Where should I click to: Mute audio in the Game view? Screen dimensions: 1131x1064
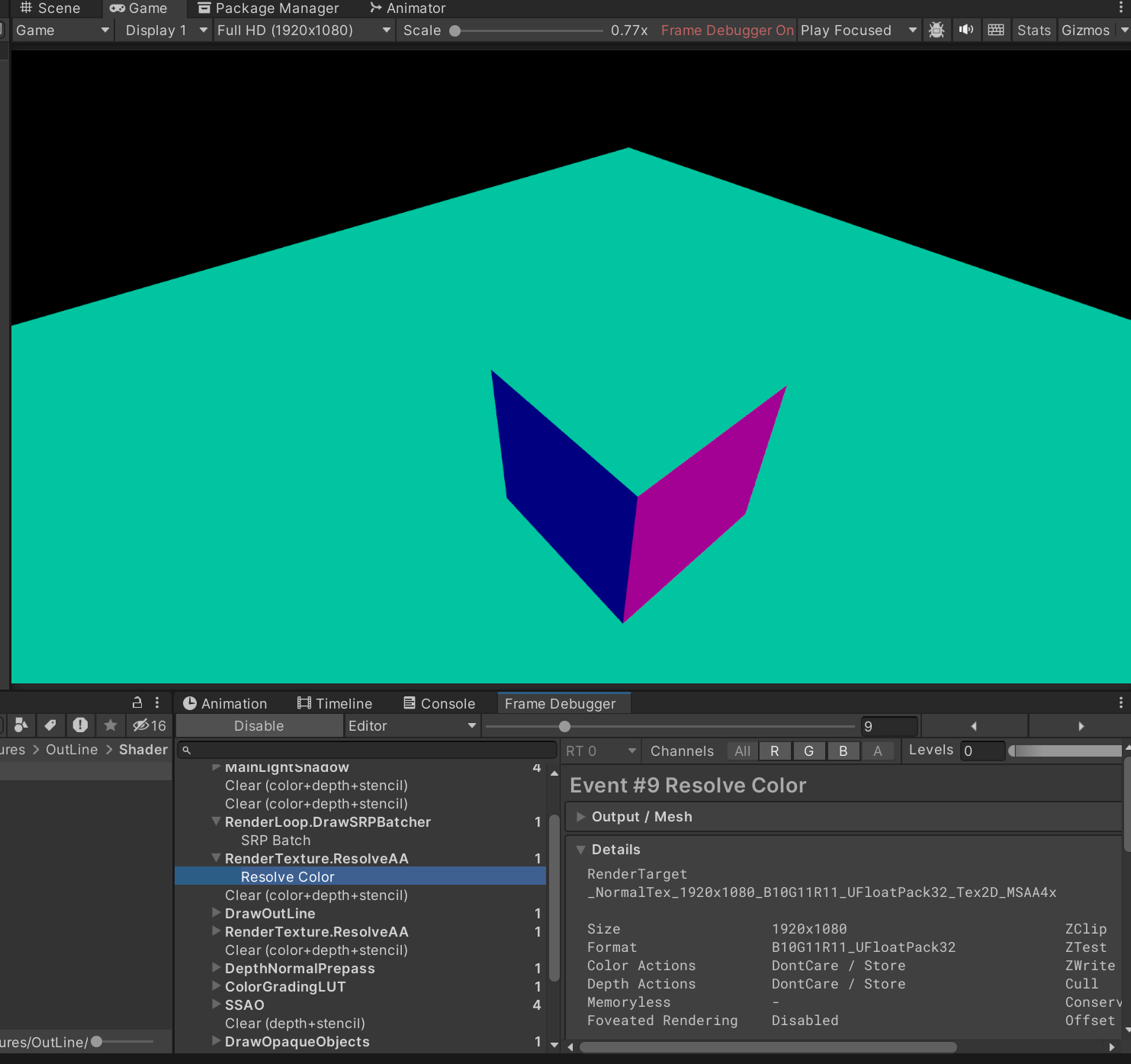966,30
